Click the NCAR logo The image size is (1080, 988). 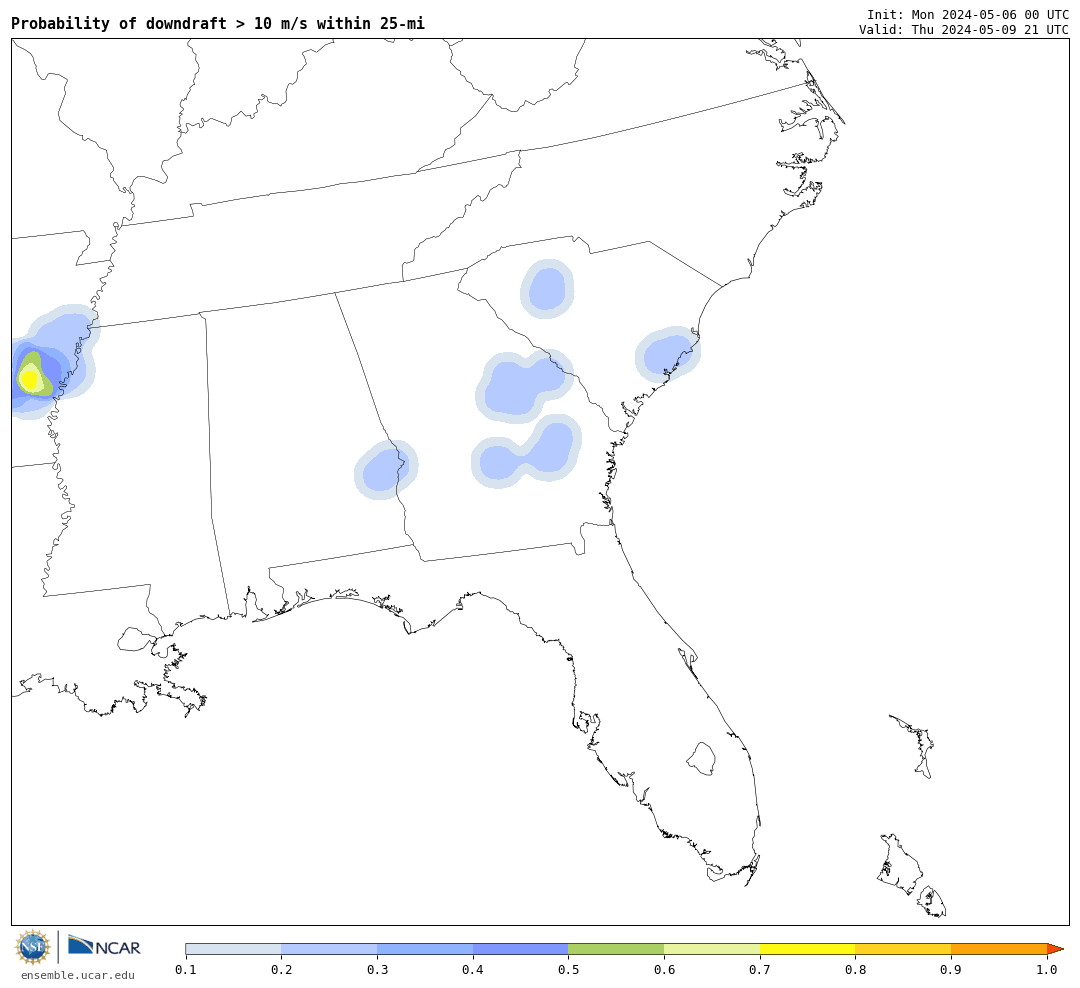coord(104,947)
